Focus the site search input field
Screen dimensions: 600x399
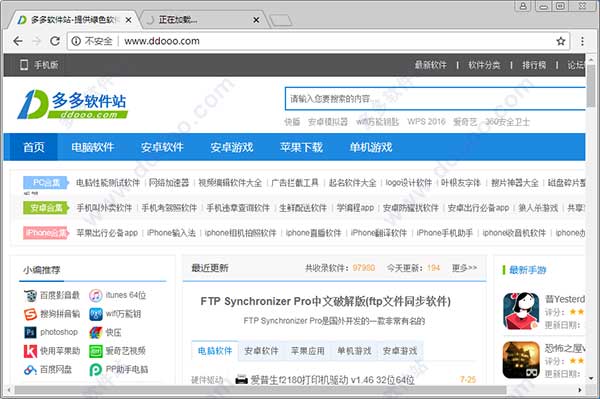click(x=435, y=99)
